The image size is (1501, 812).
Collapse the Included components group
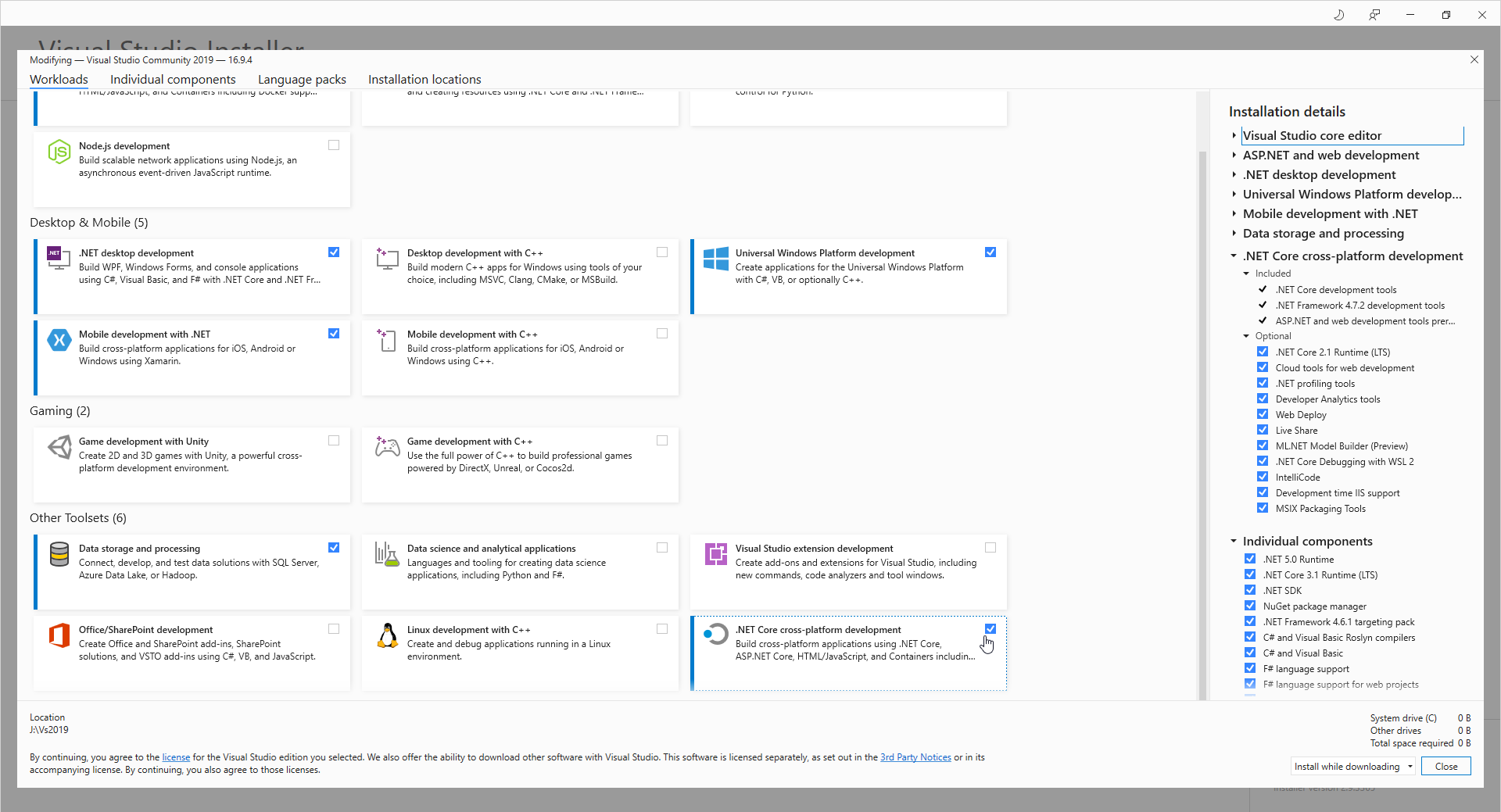point(1247,274)
